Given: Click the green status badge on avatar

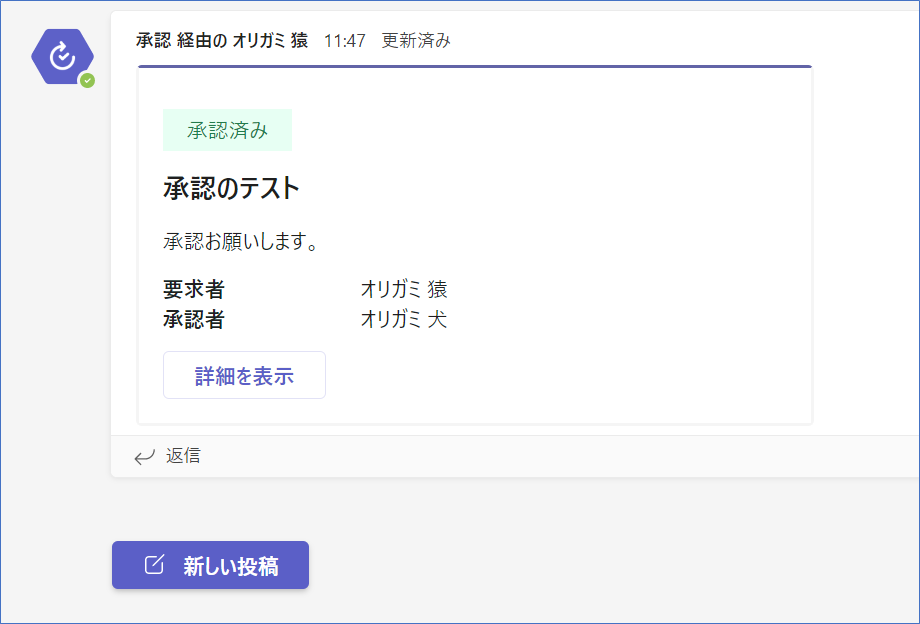Looking at the screenshot, I should pos(88,80).
